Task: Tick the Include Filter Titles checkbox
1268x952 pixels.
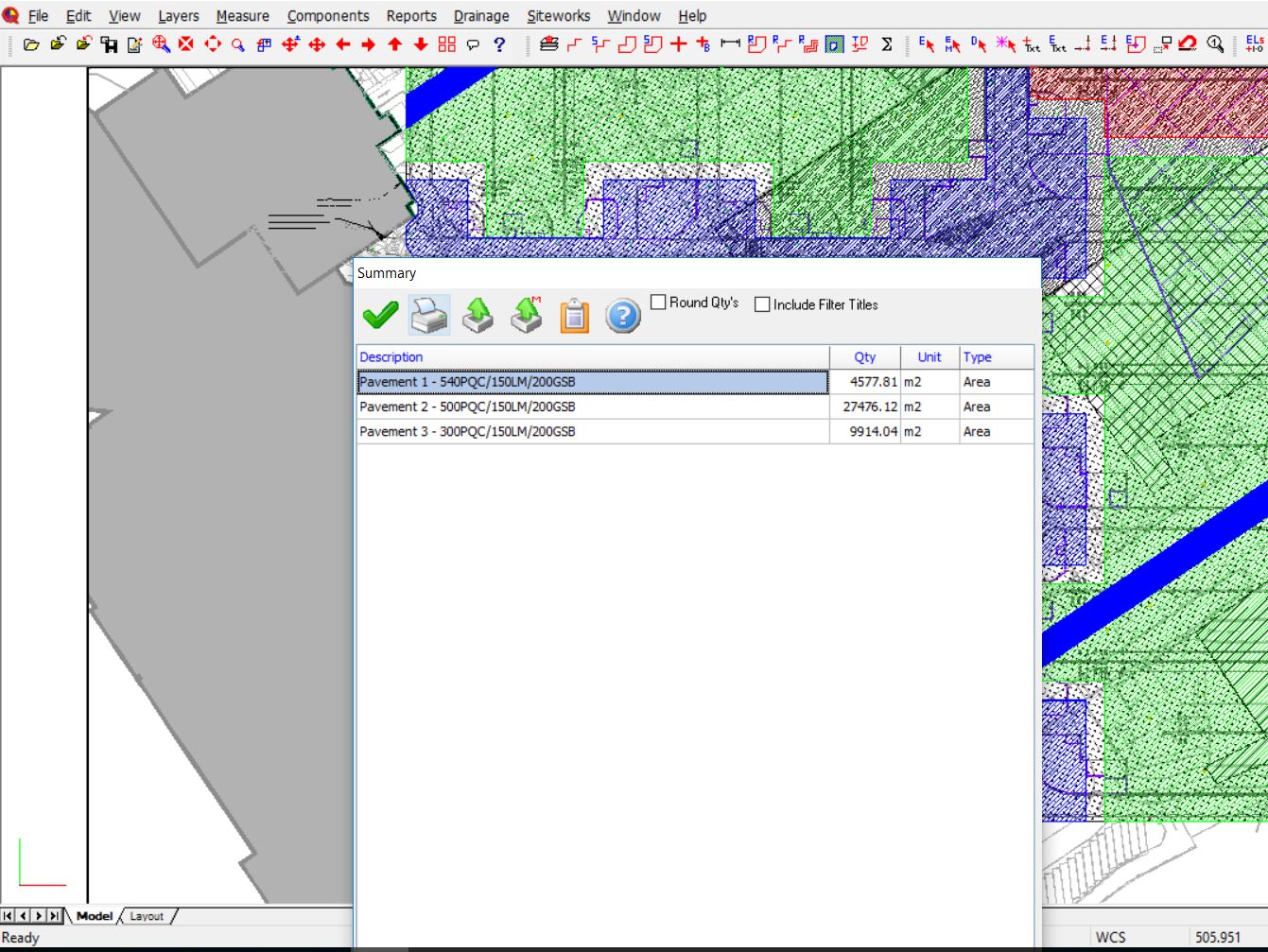Action: [762, 304]
